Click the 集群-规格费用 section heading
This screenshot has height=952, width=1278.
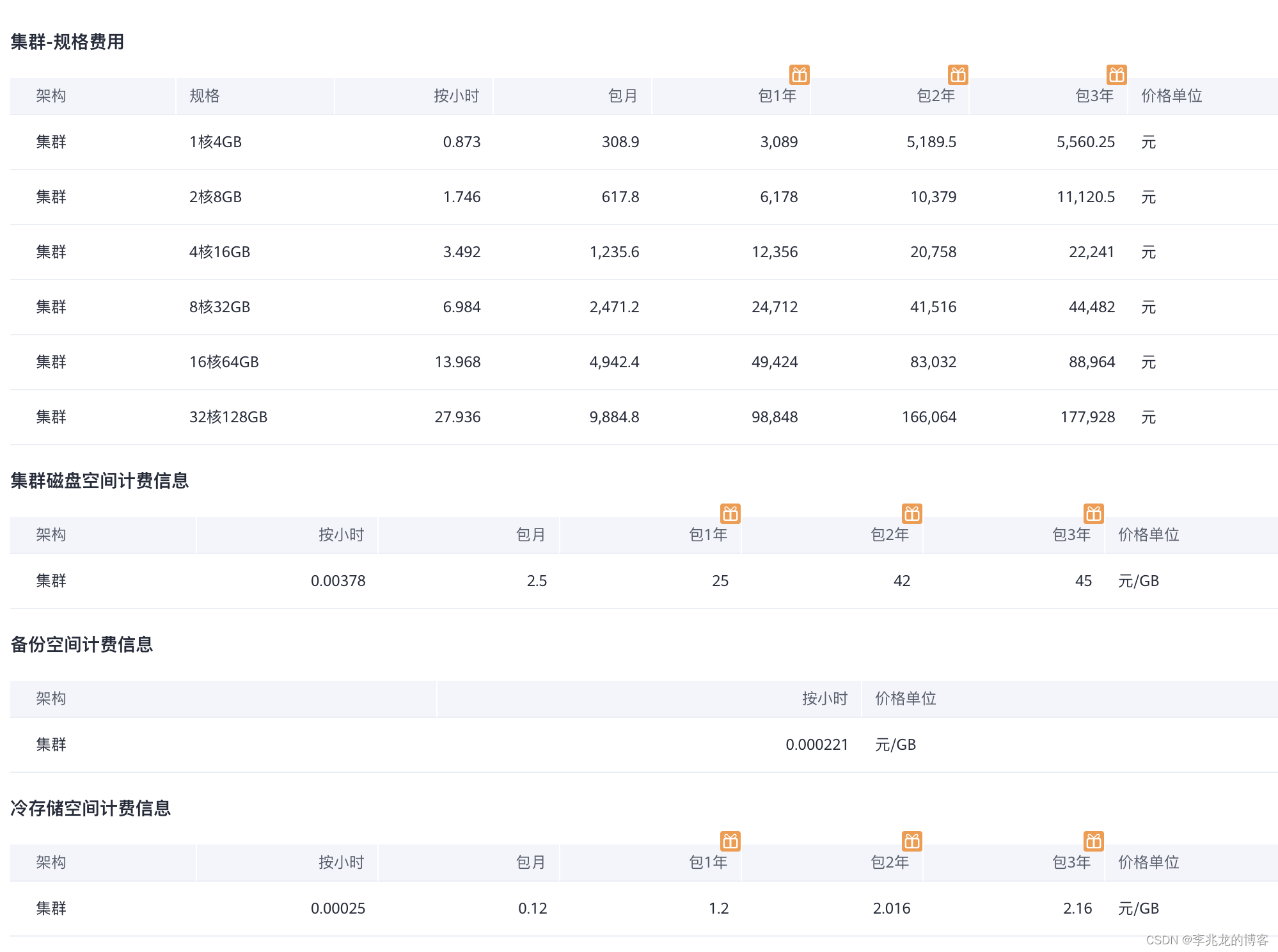pyautogui.click(x=67, y=42)
